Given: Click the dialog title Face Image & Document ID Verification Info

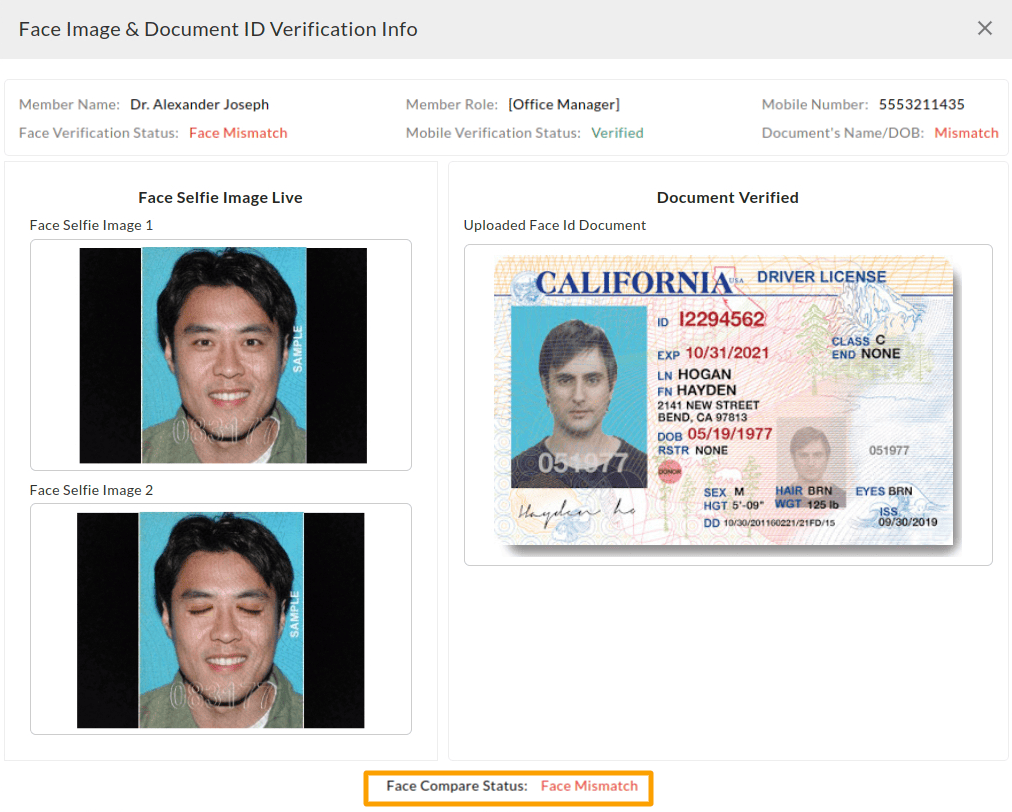Looking at the screenshot, I should (x=218, y=28).
